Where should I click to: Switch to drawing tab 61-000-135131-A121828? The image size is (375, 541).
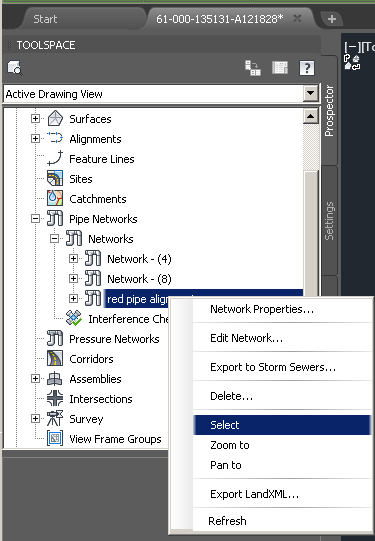point(219,19)
